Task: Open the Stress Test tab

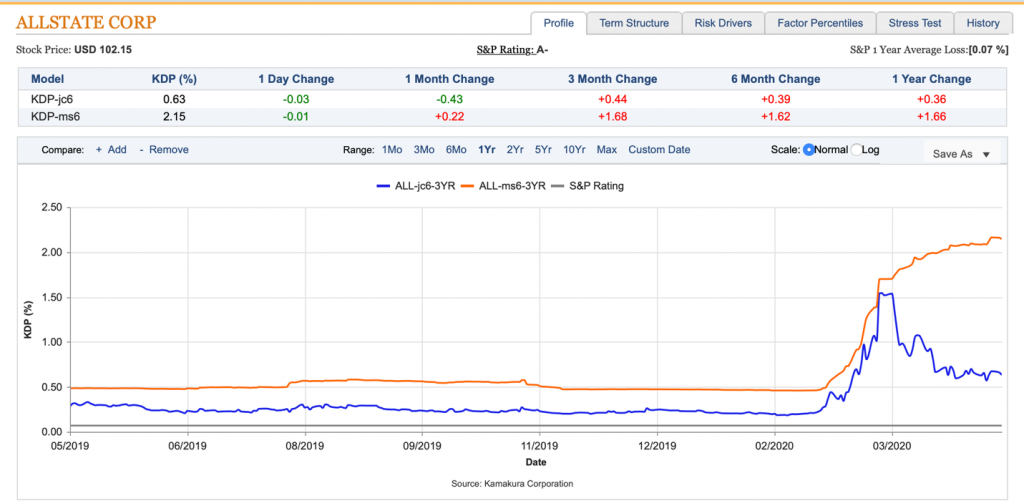Action: click(x=915, y=23)
